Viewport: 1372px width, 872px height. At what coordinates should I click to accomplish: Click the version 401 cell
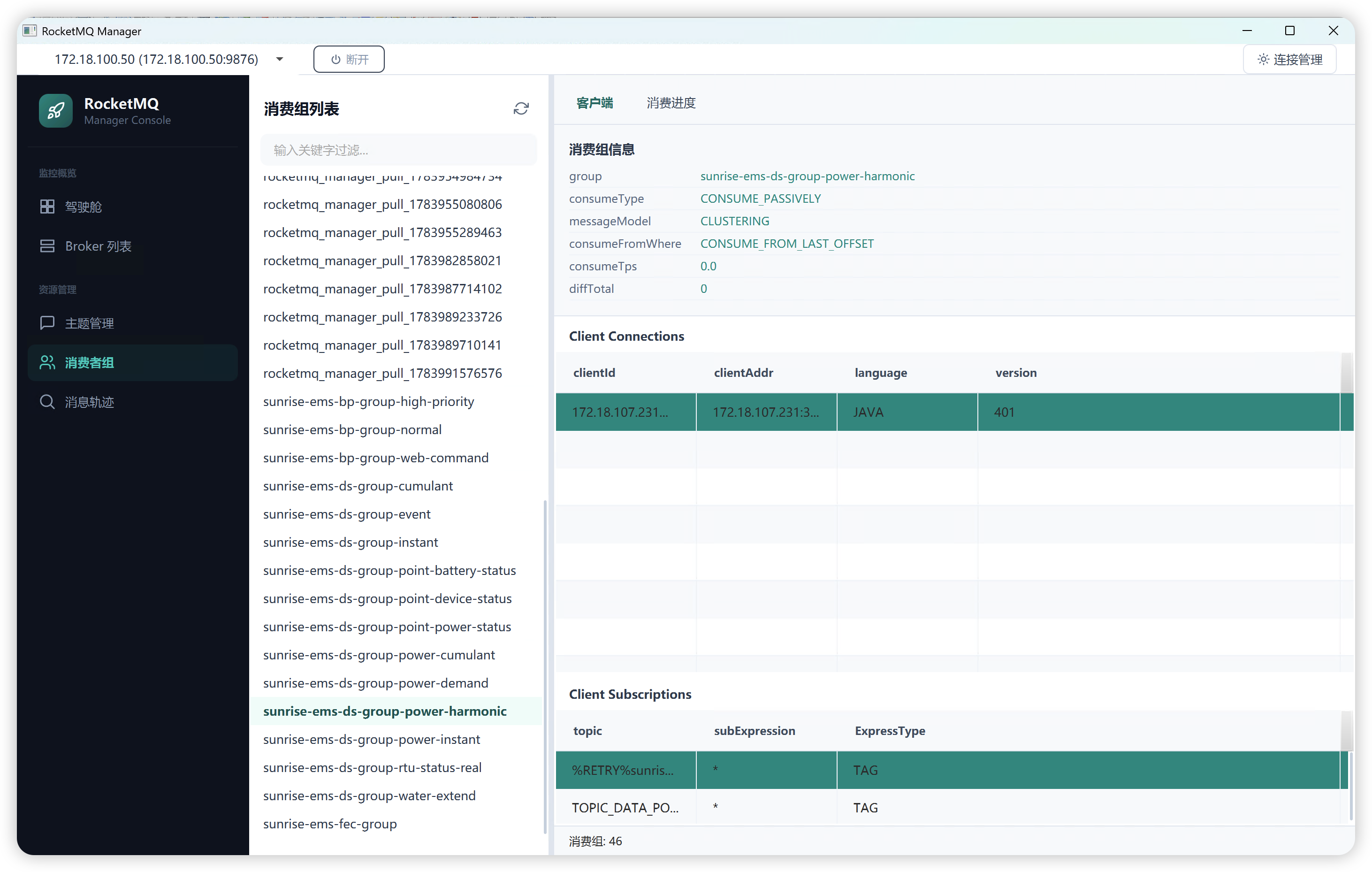click(1159, 412)
